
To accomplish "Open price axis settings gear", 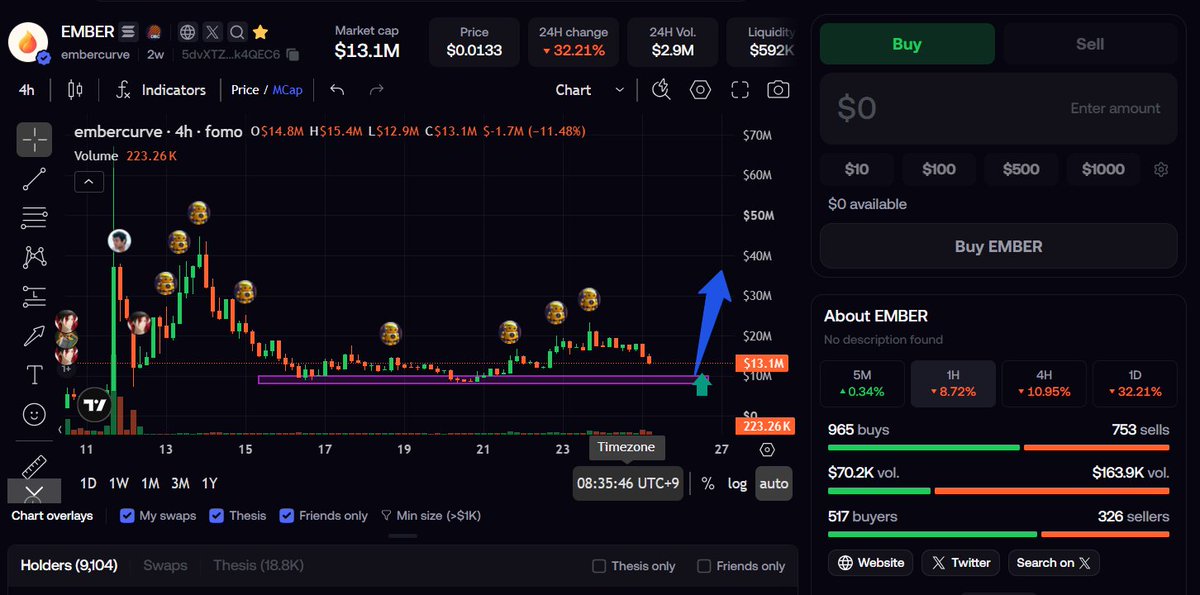I will [767, 450].
